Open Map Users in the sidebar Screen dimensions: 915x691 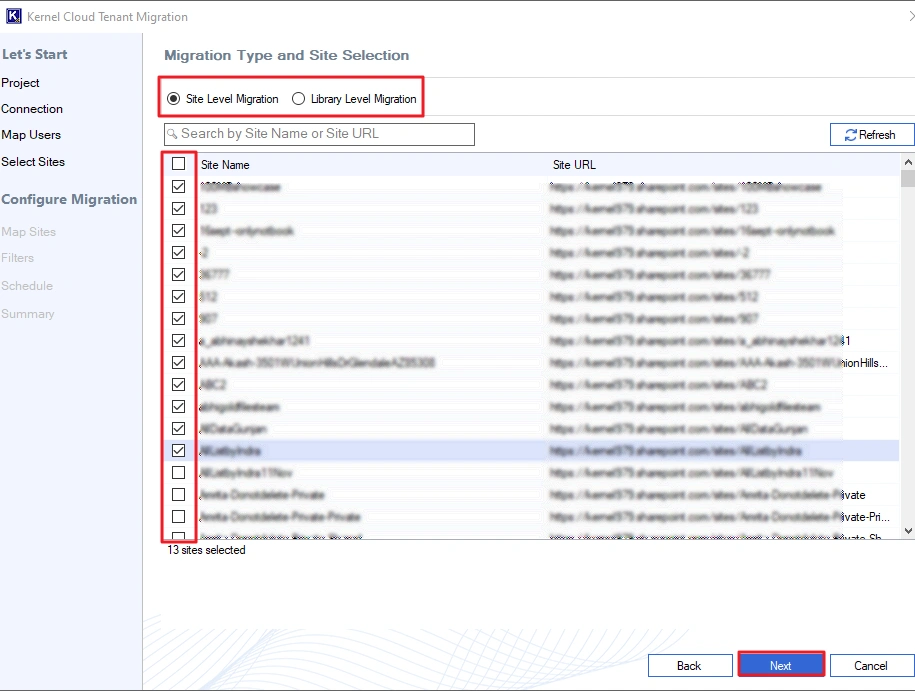click(x=31, y=135)
